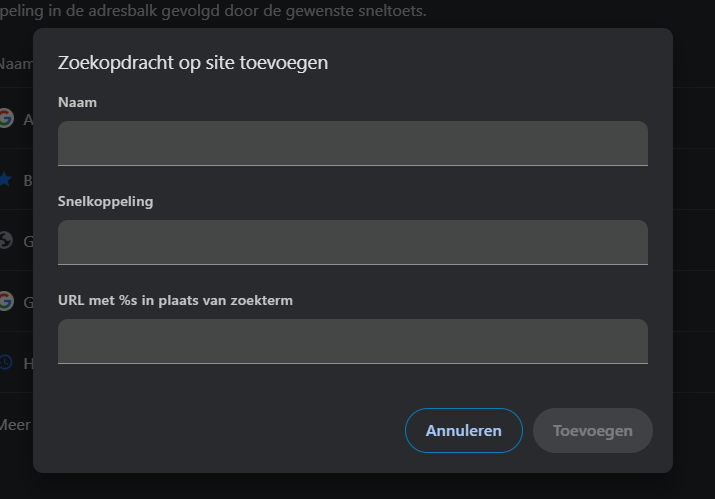
Task: Select the row entry next to the star icon
Action: pyautogui.click(x=28, y=181)
